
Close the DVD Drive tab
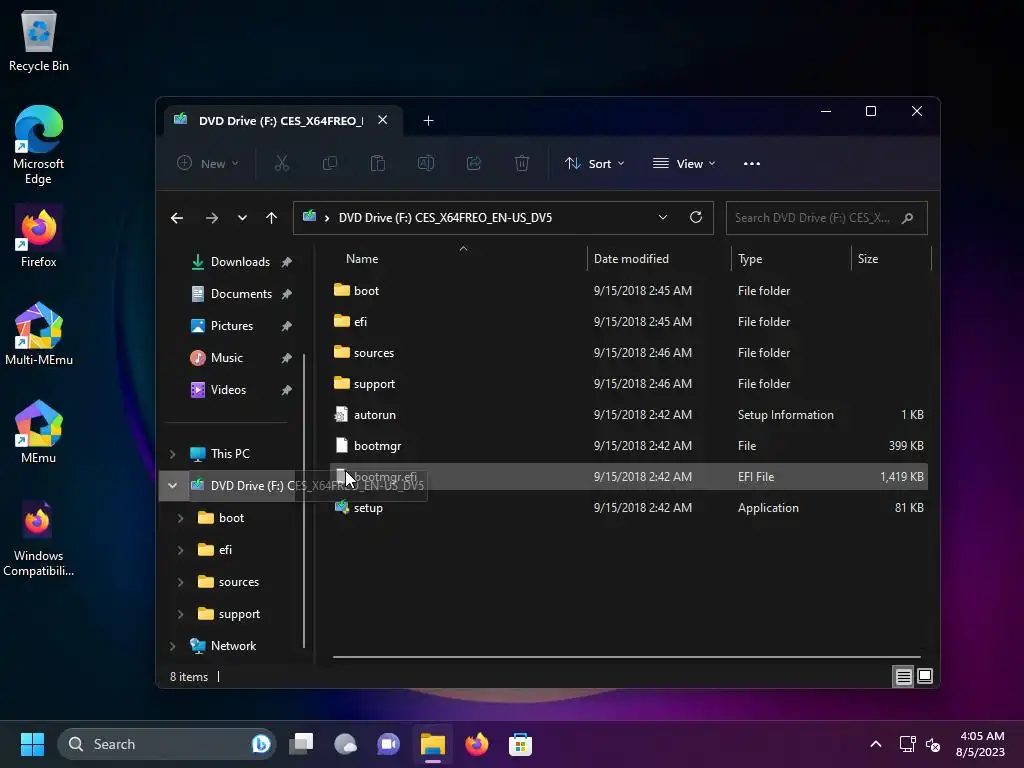point(383,120)
